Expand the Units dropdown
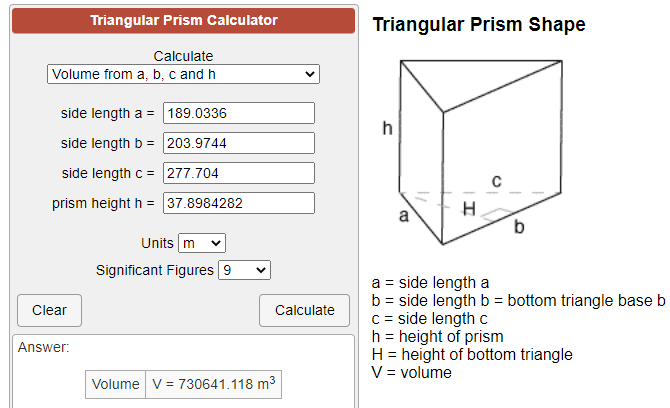Screen dimensions: 670x408 202,243
